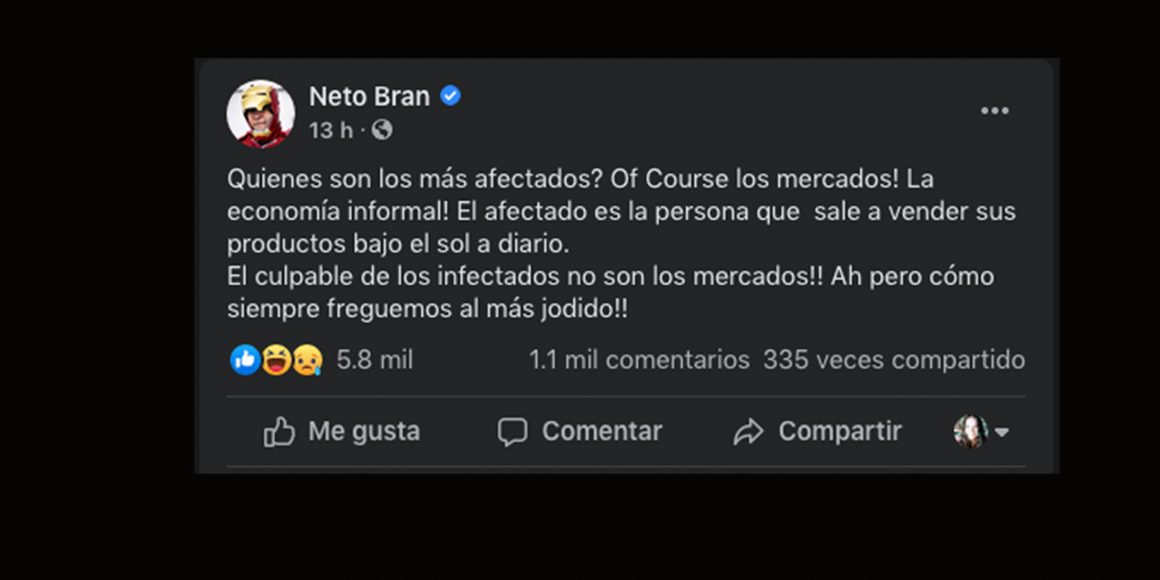Image resolution: width=1160 pixels, height=580 pixels.
Task: Open Neto Bran's profile picture
Action: coord(260,113)
